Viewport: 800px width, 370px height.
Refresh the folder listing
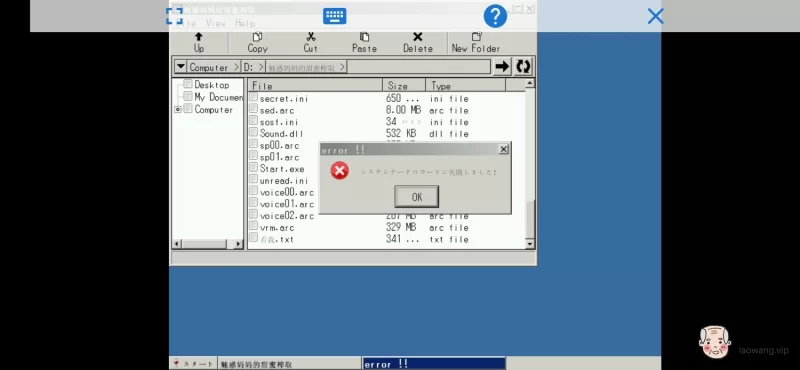pos(523,66)
